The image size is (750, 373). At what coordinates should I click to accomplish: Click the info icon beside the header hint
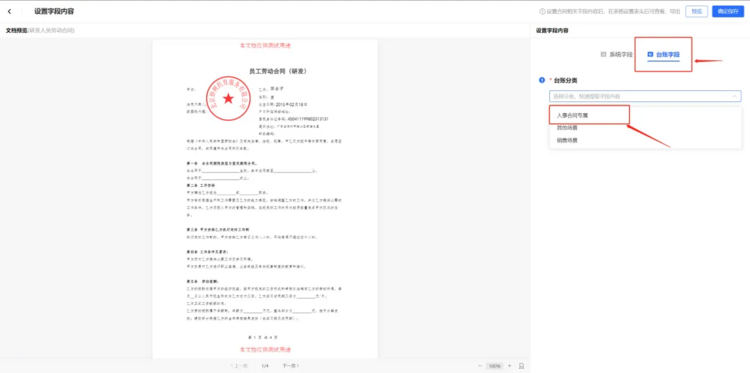click(x=542, y=11)
